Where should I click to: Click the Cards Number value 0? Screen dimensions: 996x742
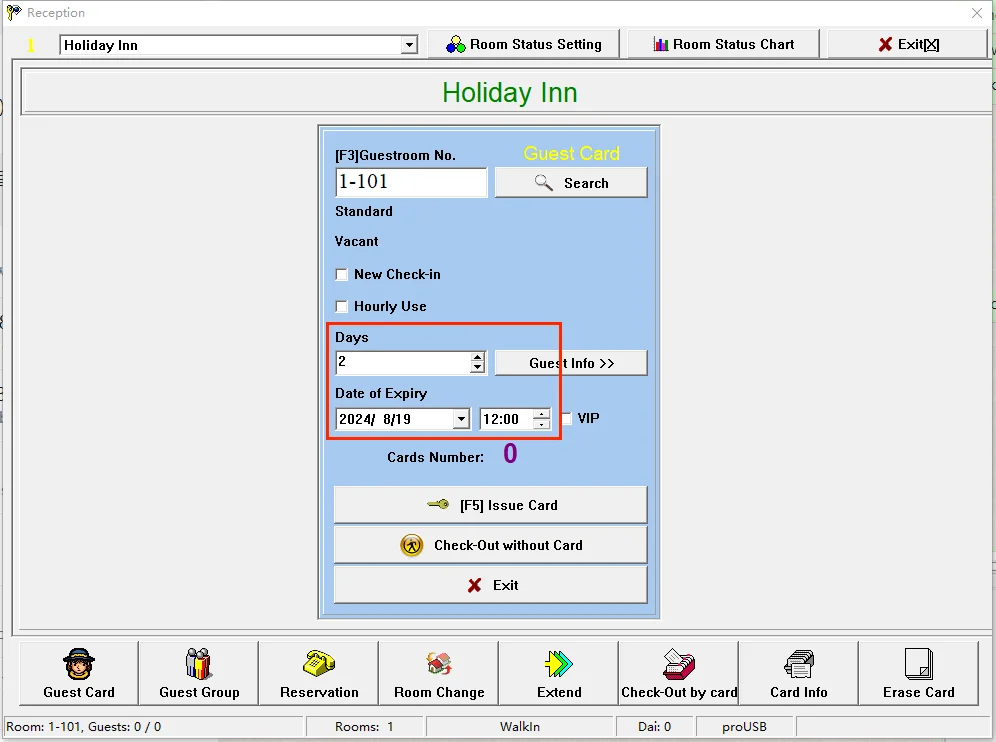click(510, 454)
